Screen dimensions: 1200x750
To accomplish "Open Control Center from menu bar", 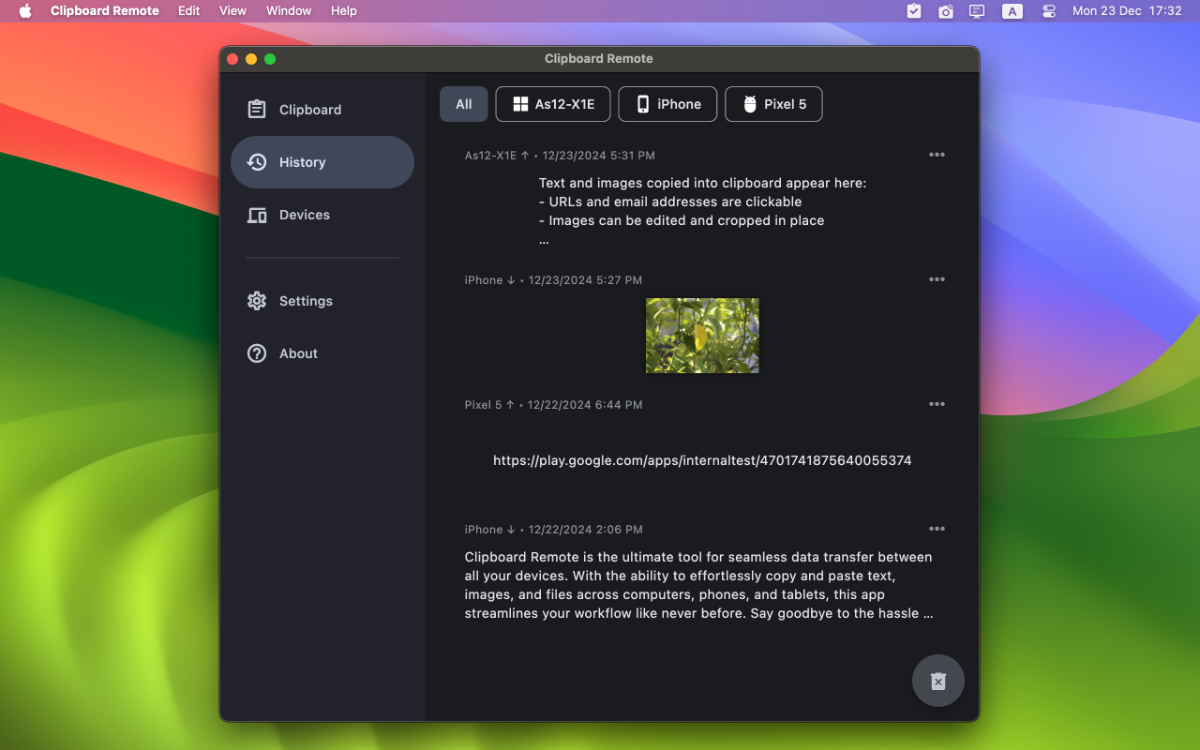I will tap(1049, 11).
